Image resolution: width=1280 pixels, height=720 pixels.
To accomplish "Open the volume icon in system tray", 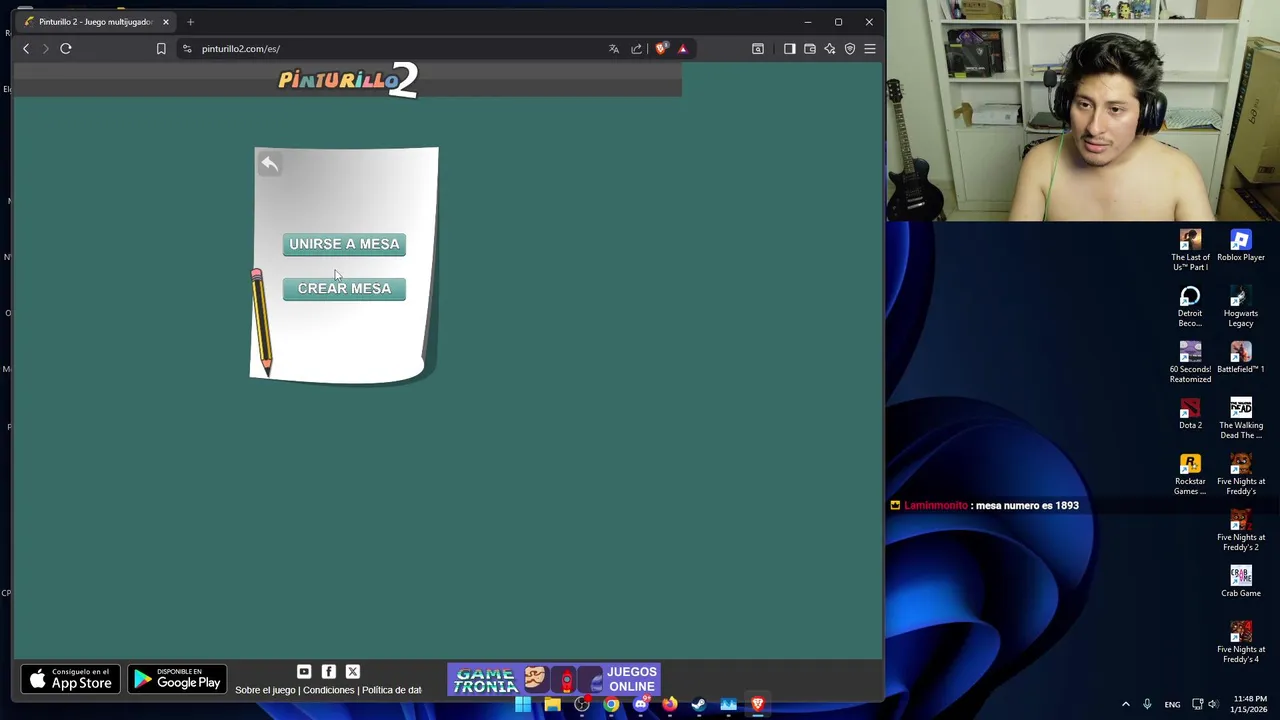I will 1213,705.
